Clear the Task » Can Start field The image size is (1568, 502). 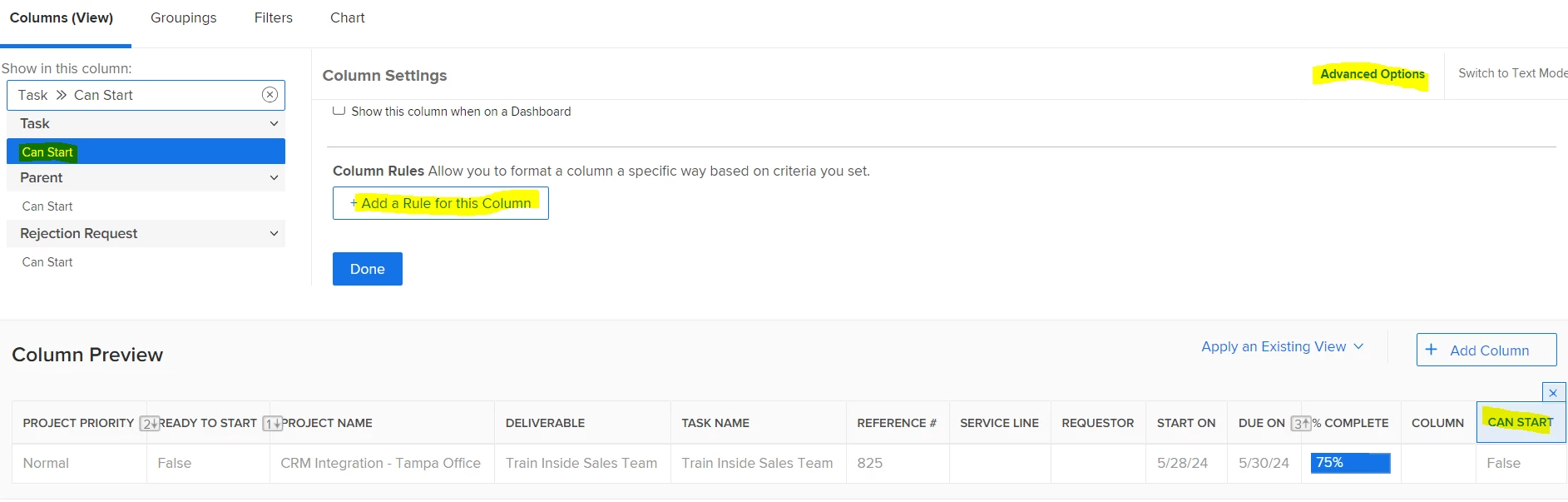270,95
